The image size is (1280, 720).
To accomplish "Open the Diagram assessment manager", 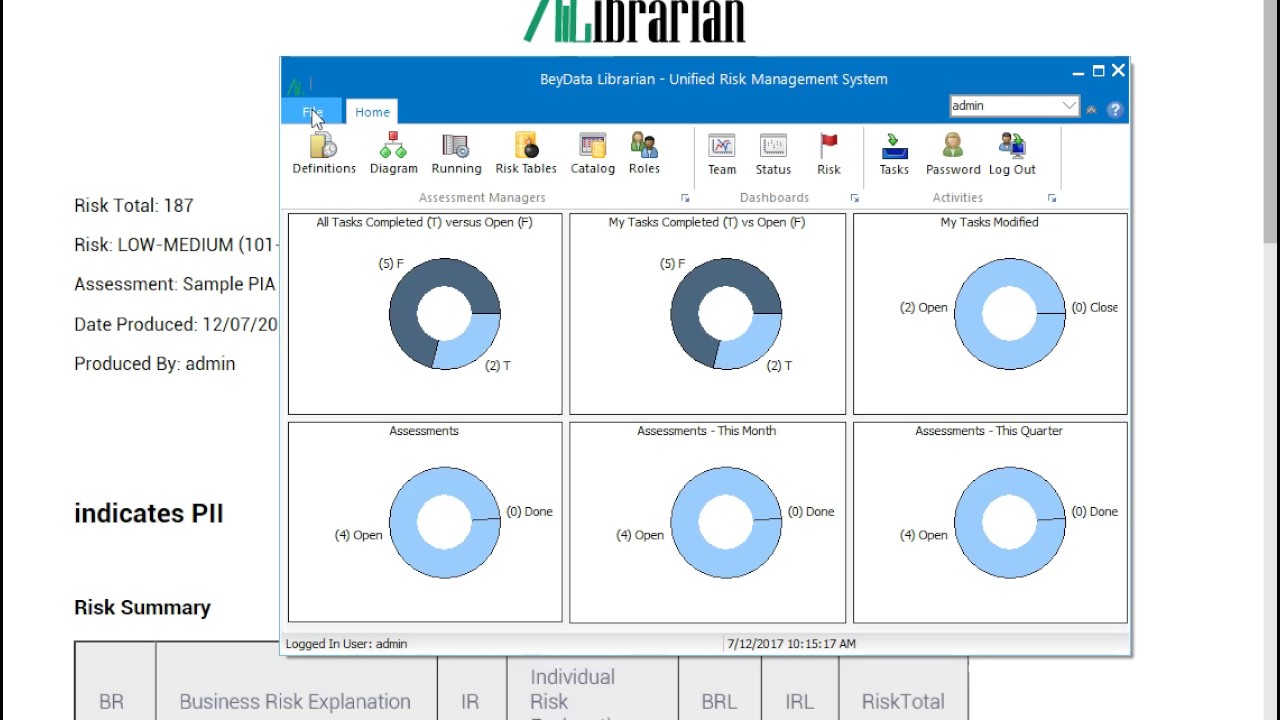I will [393, 154].
